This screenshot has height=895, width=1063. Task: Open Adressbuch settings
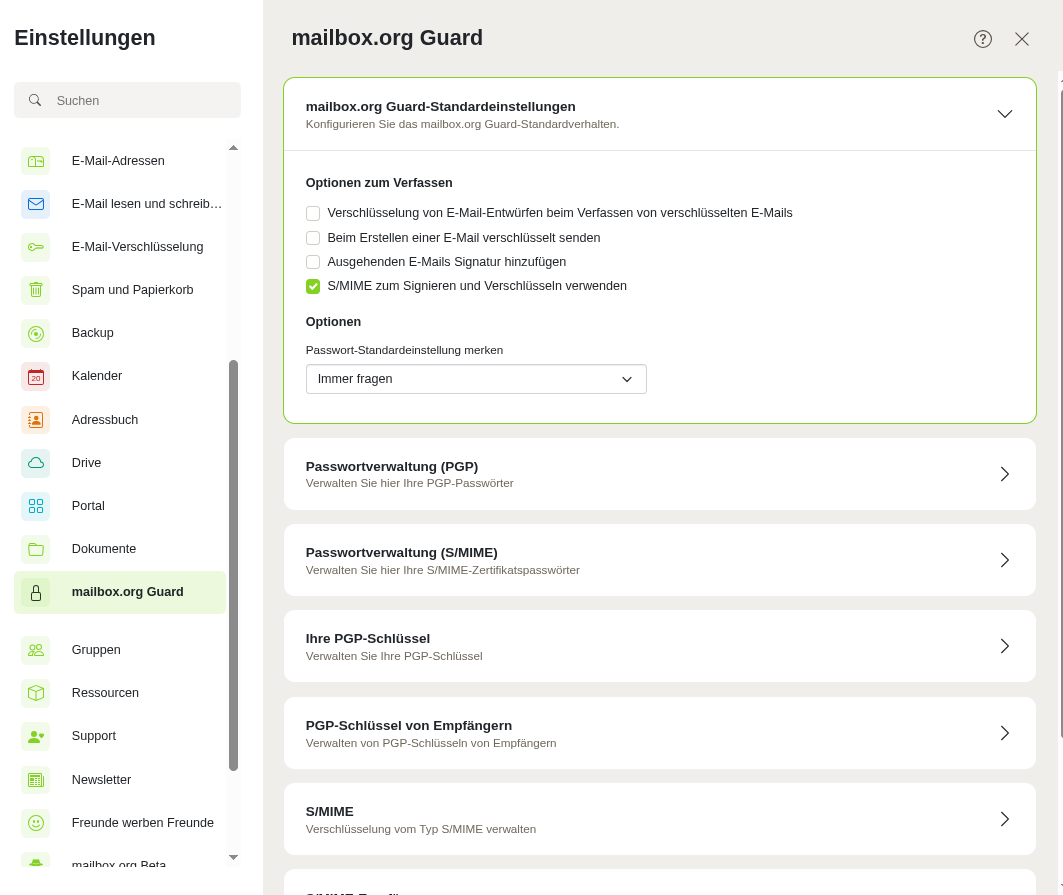point(120,420)
